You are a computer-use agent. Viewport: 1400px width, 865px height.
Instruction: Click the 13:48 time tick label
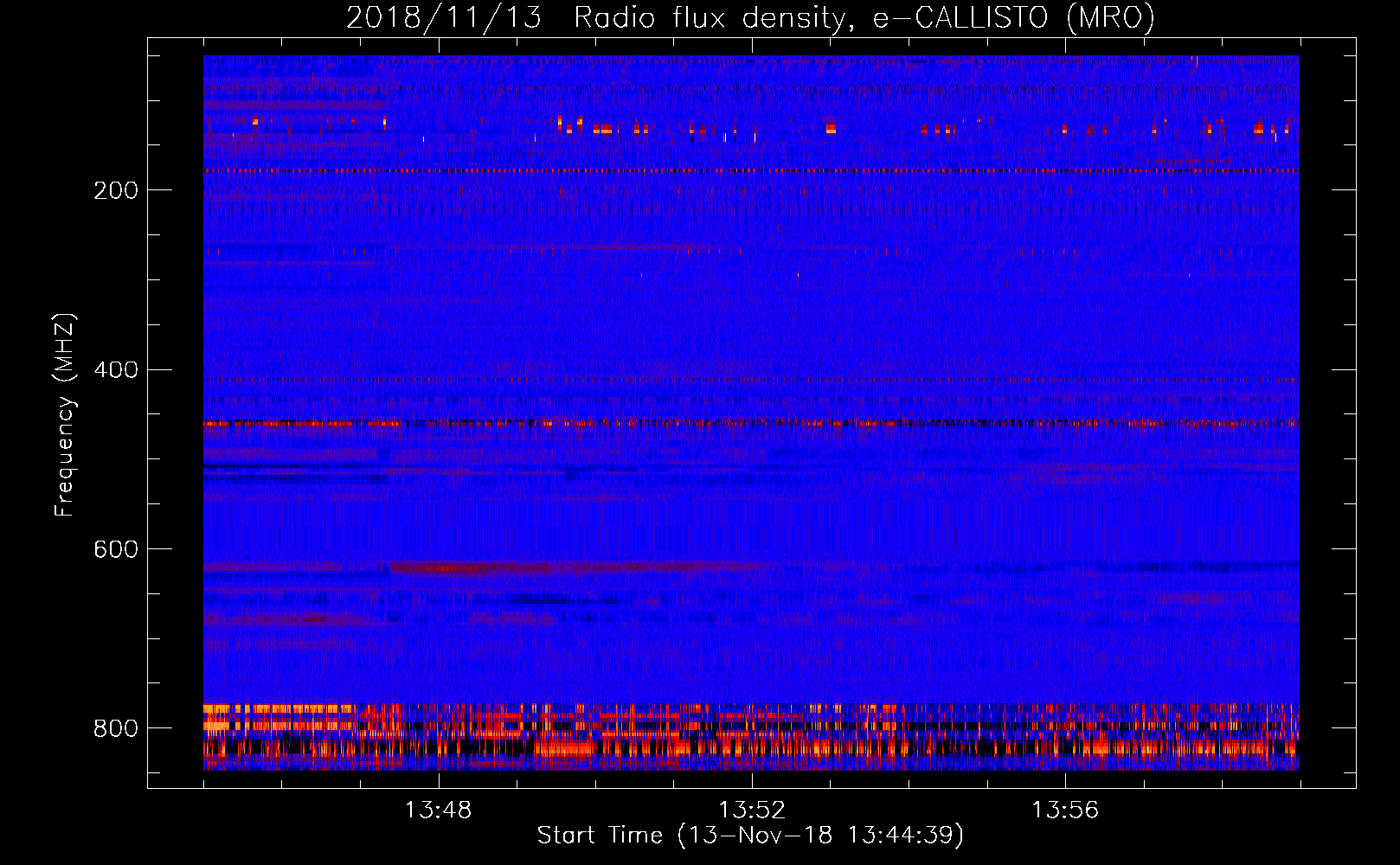point(439,811)
